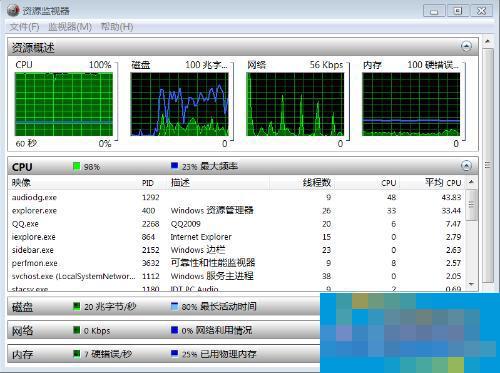This screenshot has width=500, height=373.
Task: Click the blue 23% 最大频率 swatch
Action: pos(174,165)
